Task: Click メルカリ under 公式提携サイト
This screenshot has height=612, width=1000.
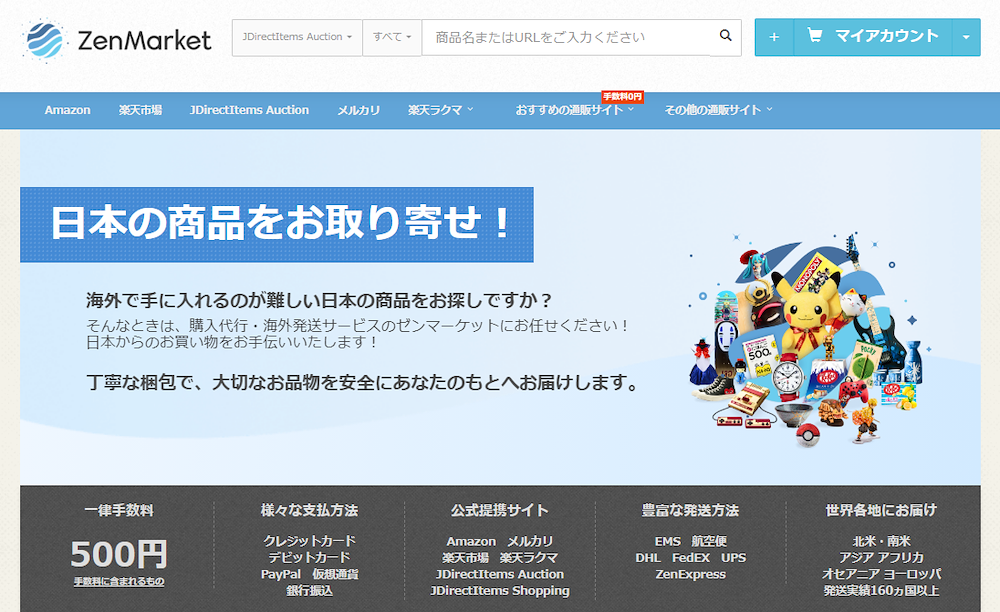Action: (530, 541)
